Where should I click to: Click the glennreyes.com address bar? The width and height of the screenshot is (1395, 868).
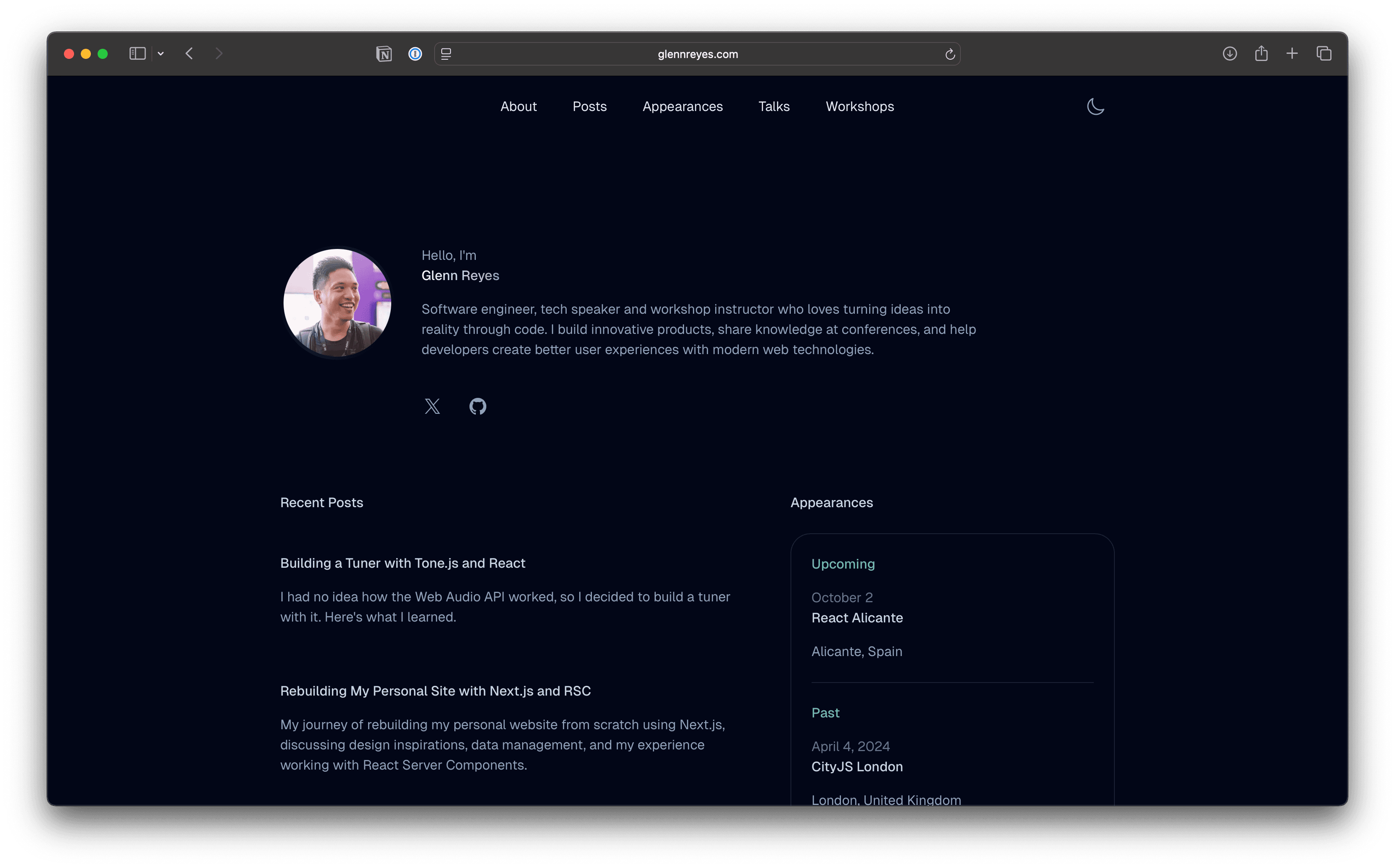[x=698, y=54]
